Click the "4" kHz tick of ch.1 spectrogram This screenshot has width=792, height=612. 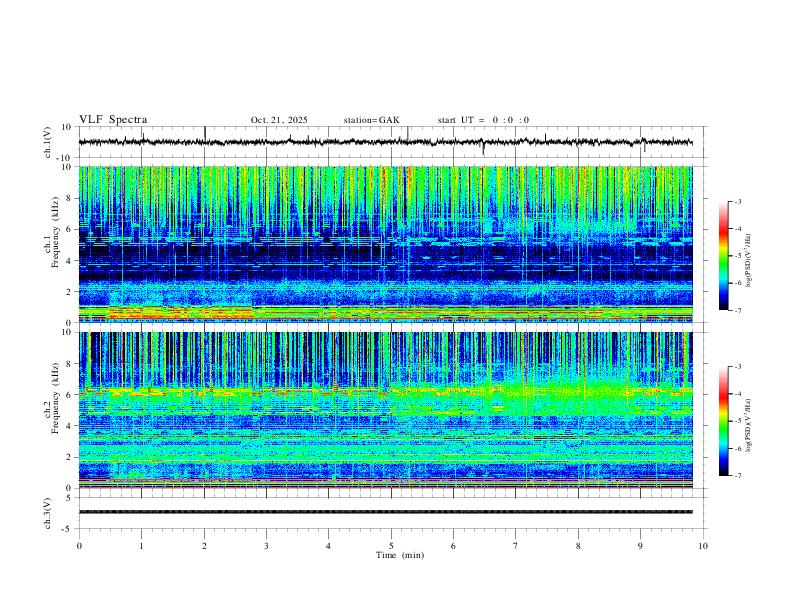[69, 261]
